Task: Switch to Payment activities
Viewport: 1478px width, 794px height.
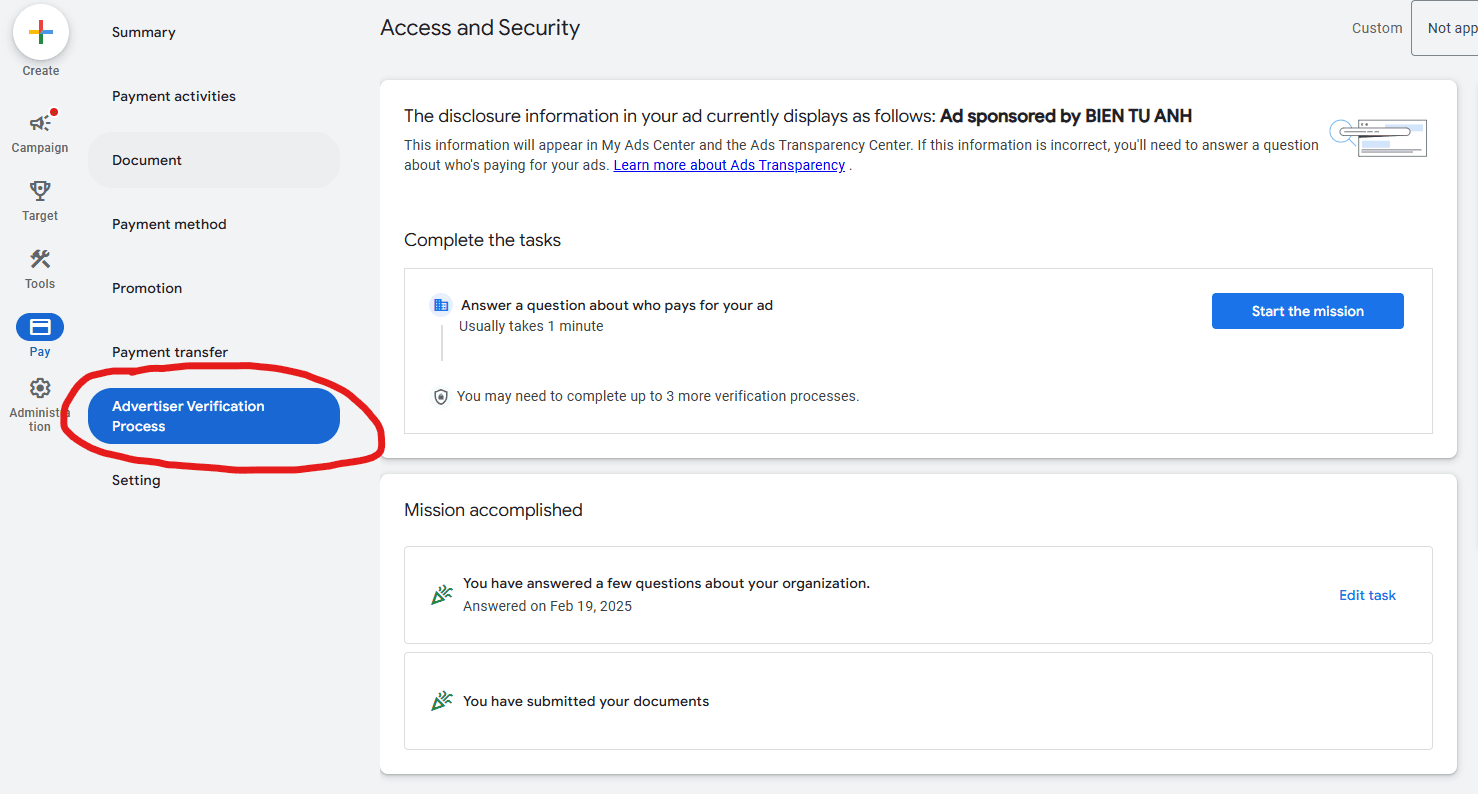Action: [173, 96]
